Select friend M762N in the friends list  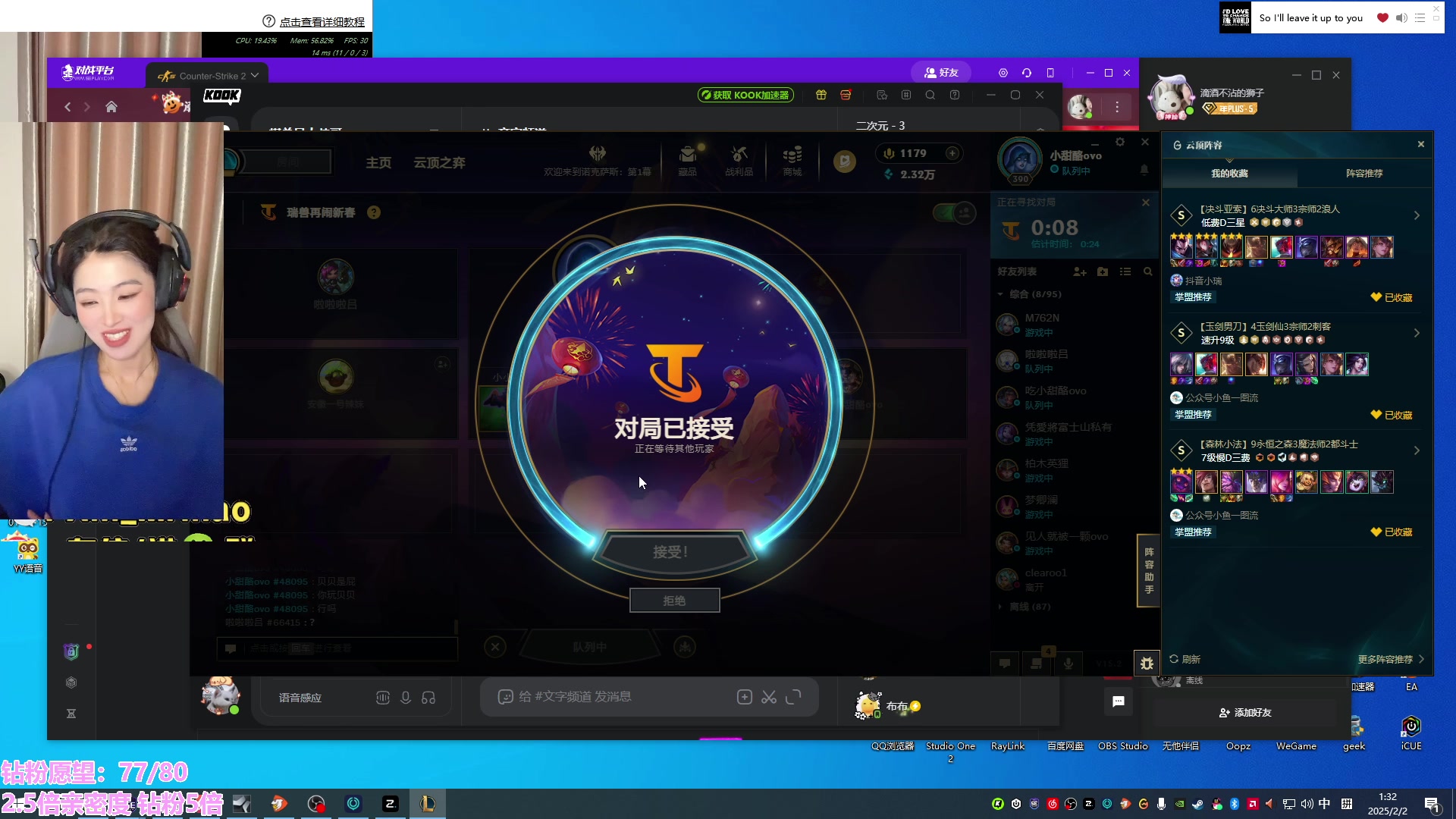click(1073, 325)
